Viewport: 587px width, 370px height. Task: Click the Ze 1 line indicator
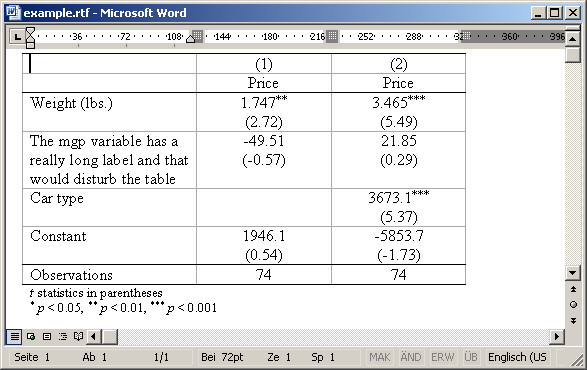pos(279,357)
